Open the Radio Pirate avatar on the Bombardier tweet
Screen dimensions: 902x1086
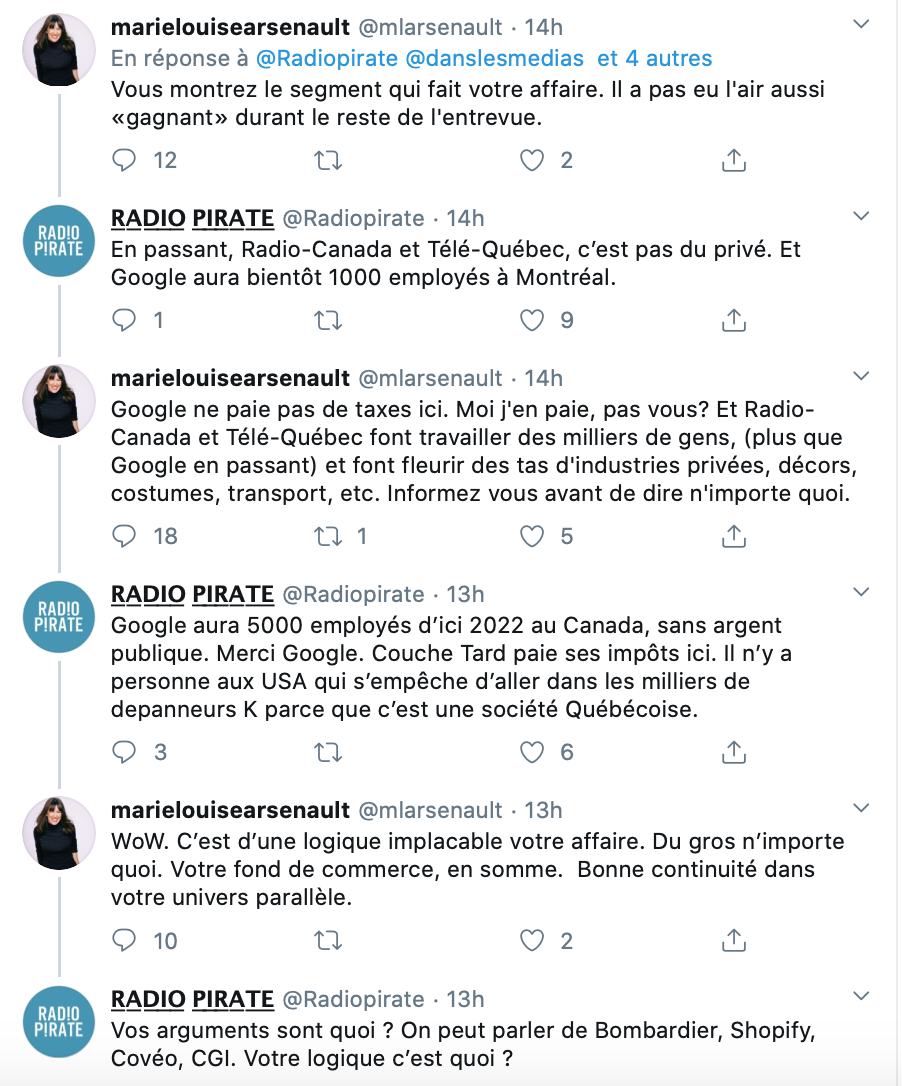coord(59,1022)
